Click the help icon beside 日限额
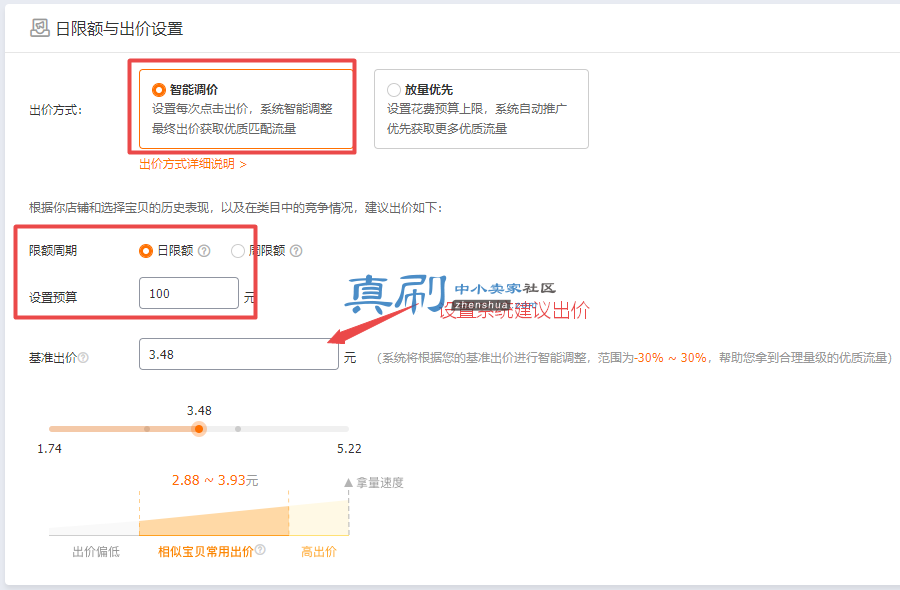The image size is (900, 590). click(x=204, y=251)
